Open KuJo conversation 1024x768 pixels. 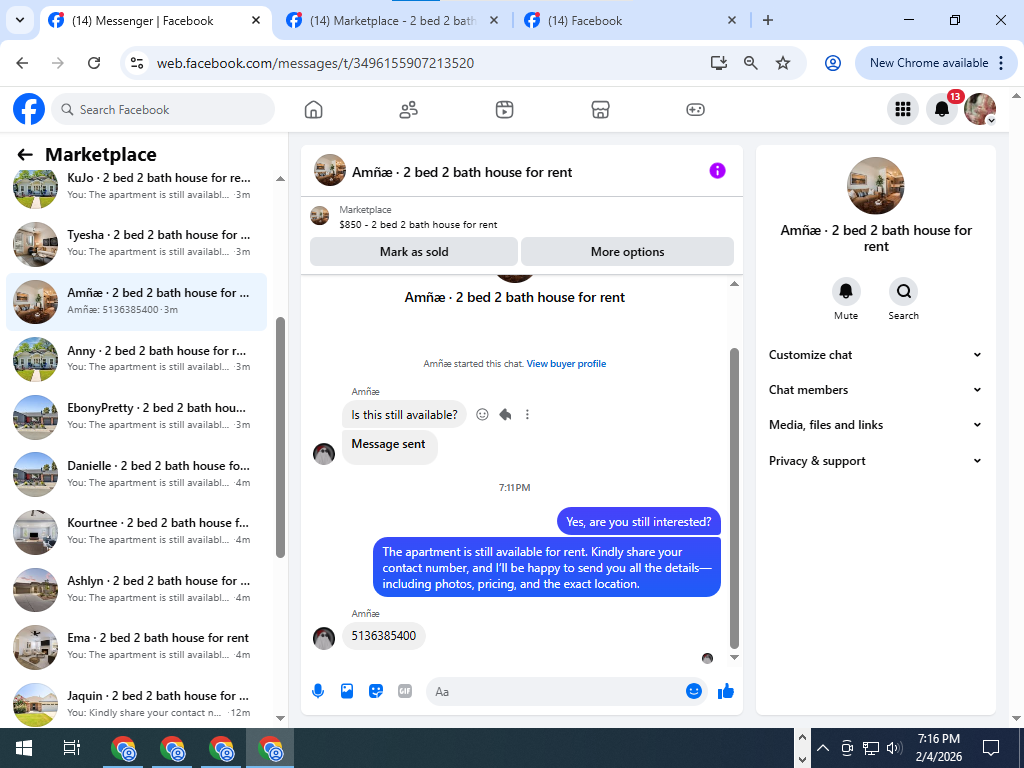136,186
